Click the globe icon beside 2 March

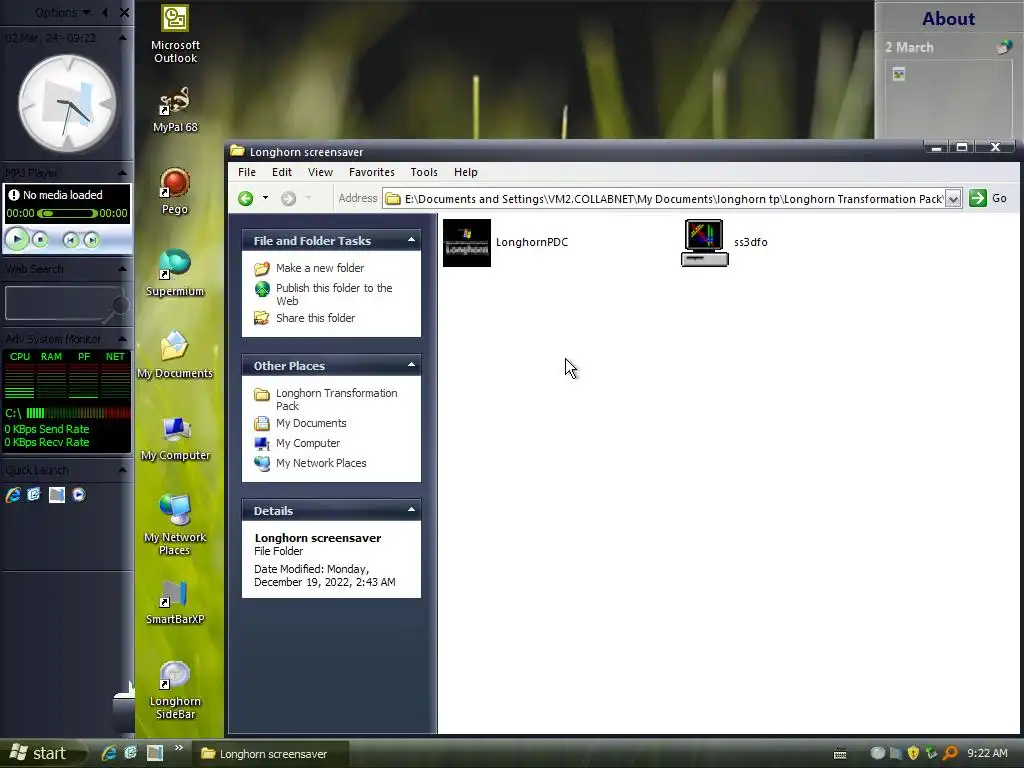coord(1004,46)
